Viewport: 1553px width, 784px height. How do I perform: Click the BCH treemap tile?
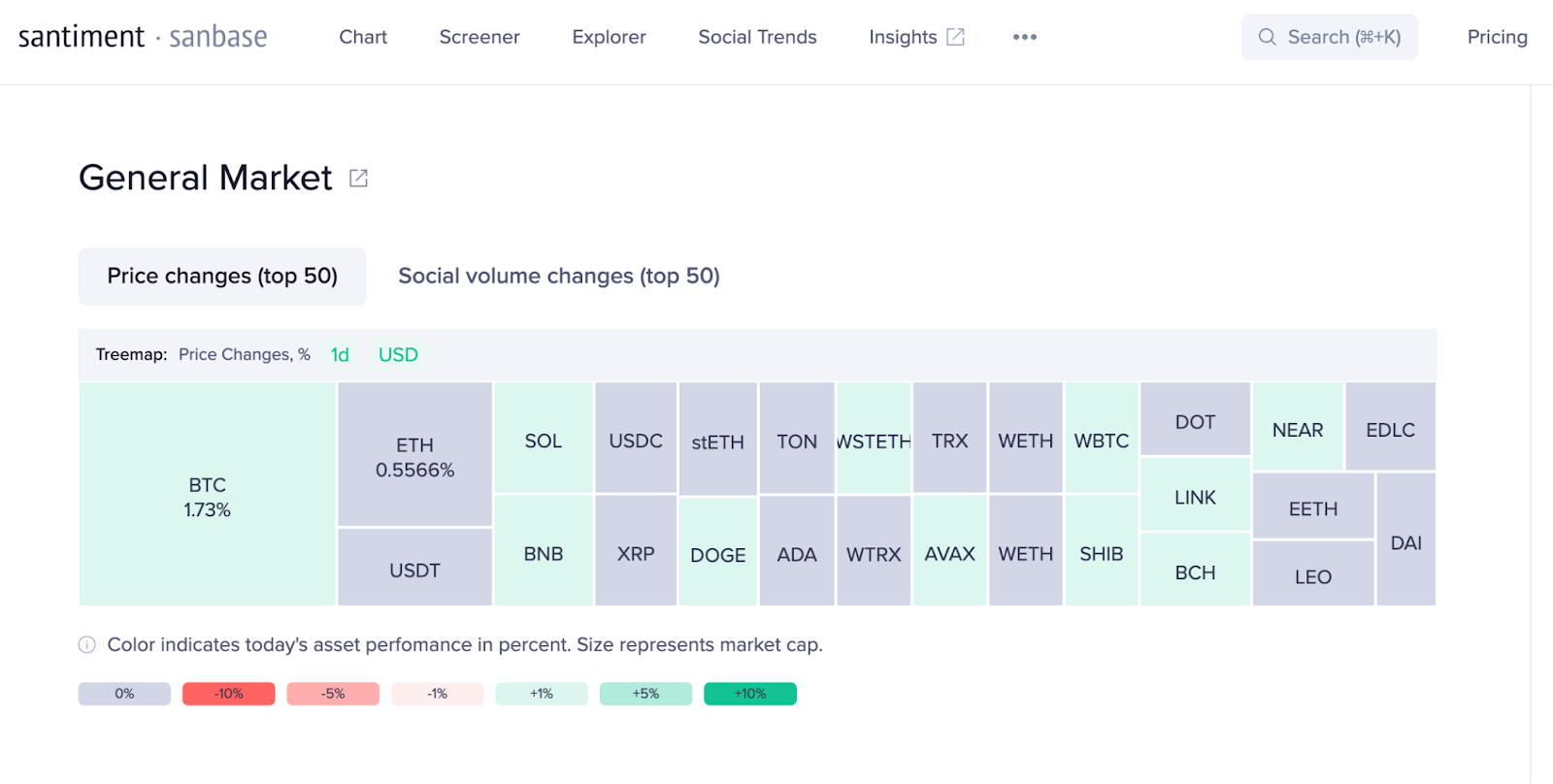click(1195, 570)
